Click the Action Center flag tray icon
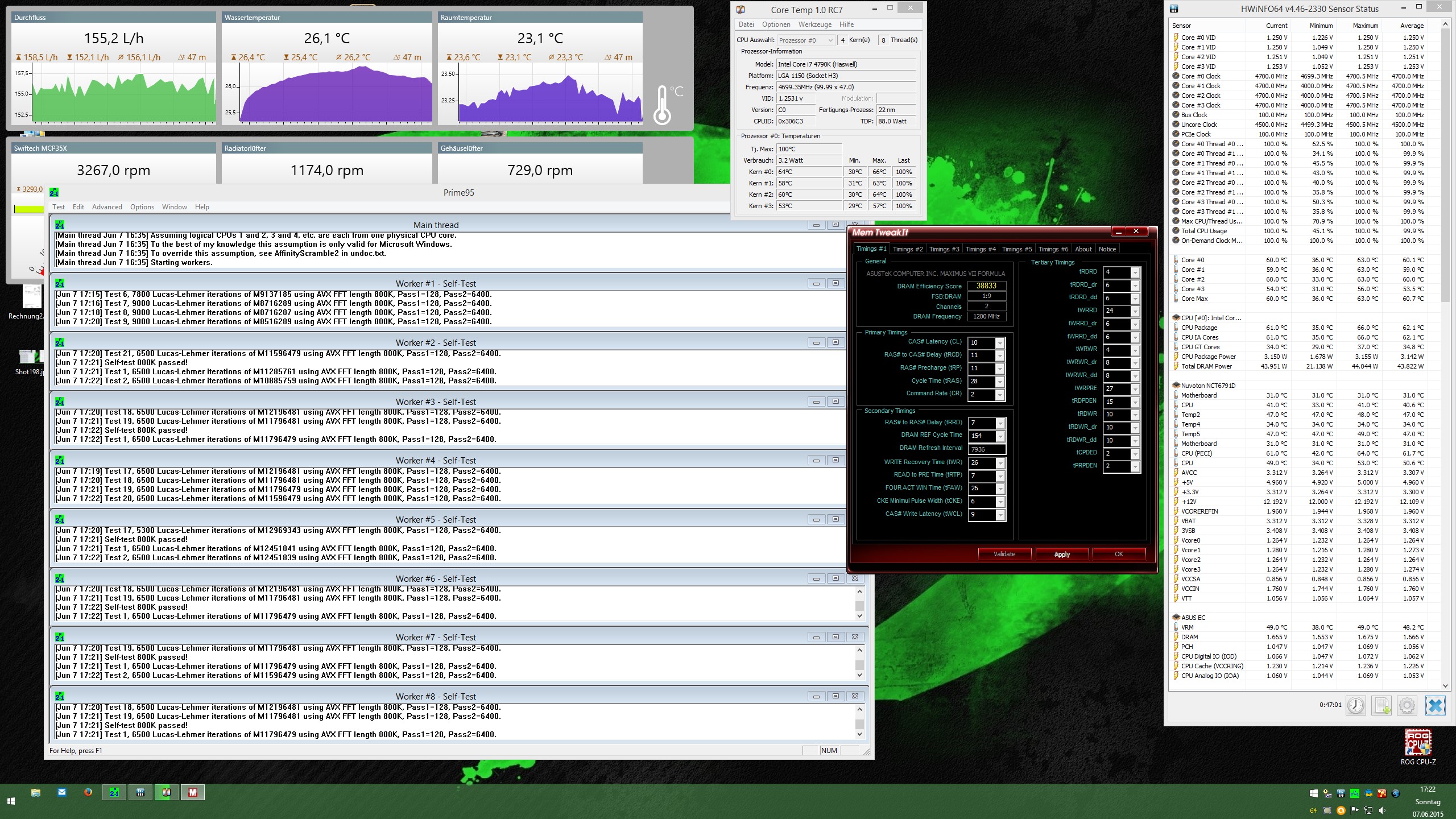 pyautogui.click(x=1355, y=810)
